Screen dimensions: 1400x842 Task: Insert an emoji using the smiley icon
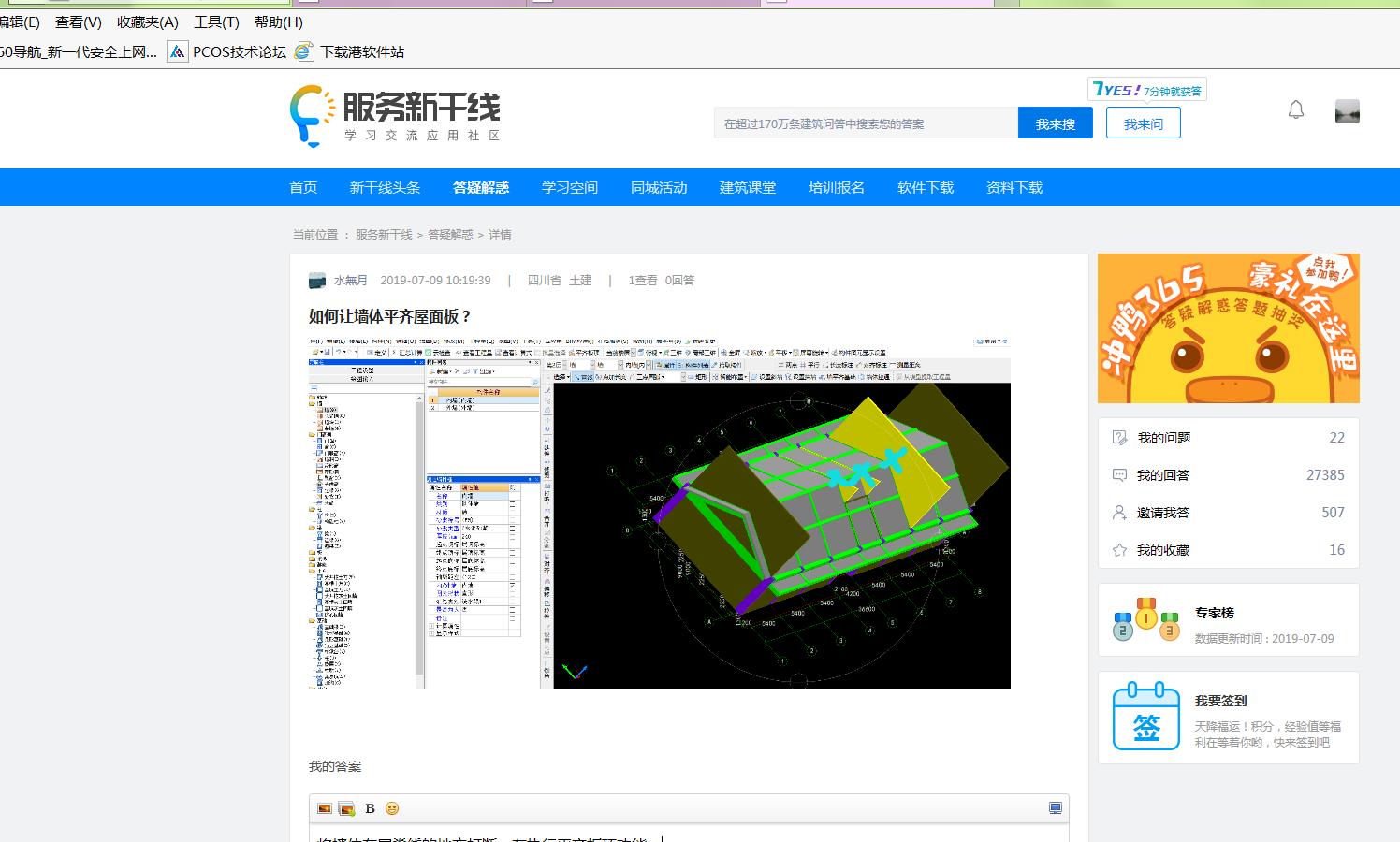pos(391,807)
